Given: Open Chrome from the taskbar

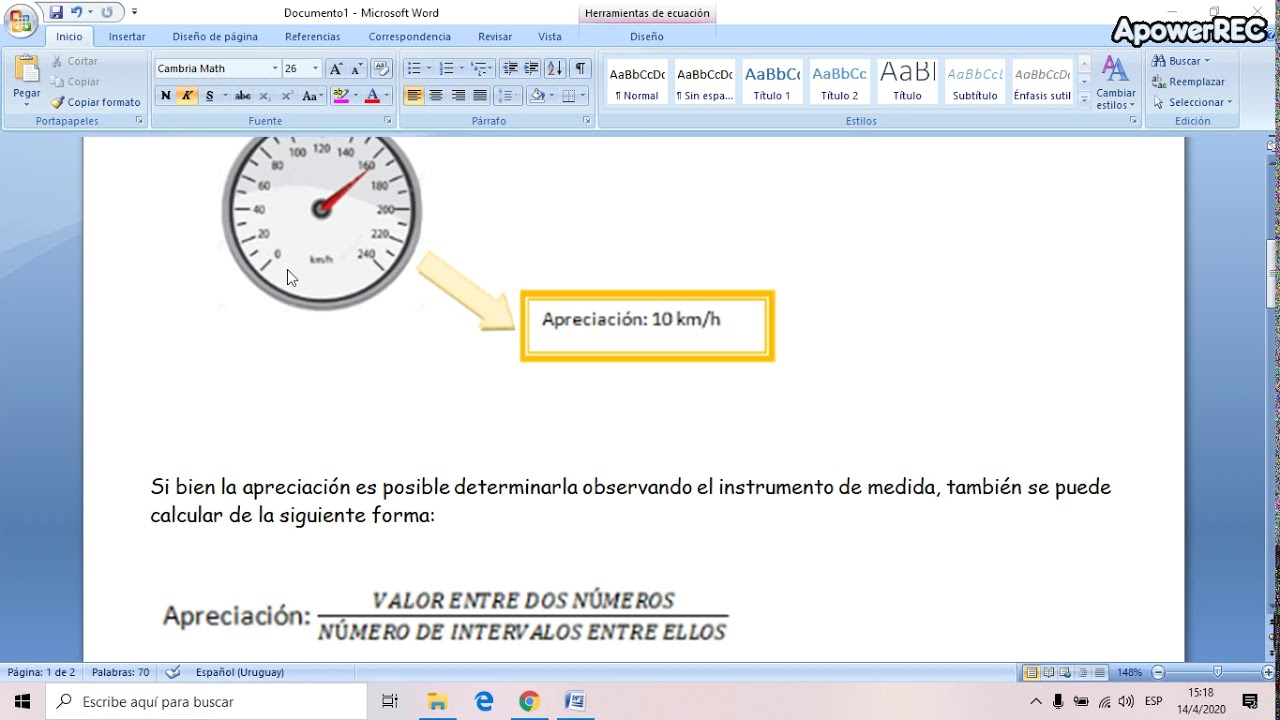Looking at the screenshot, I should (x=529, y=702).
